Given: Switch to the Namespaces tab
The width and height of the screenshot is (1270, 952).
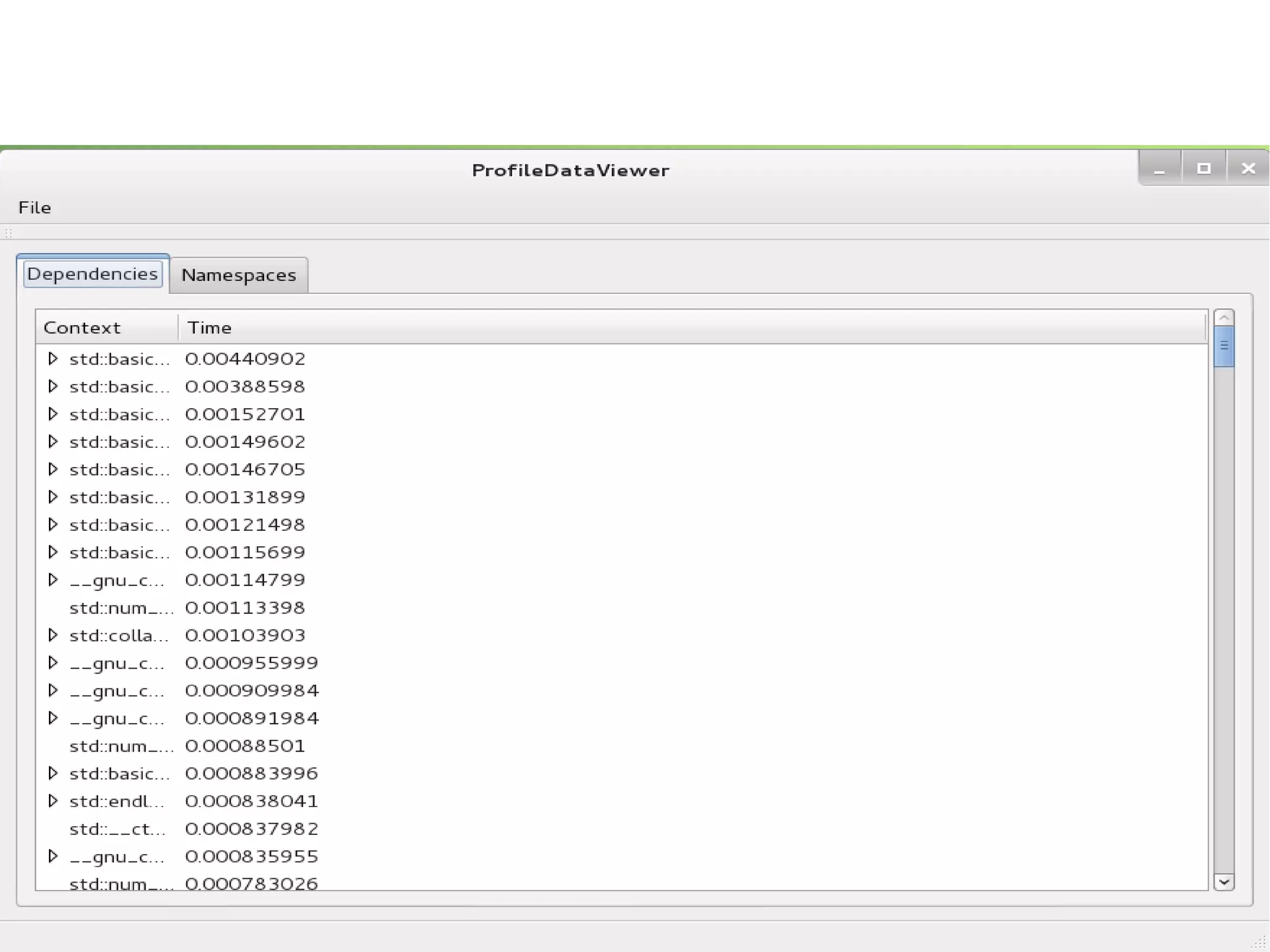Looking at the screenshot, I should coord(239,275).
